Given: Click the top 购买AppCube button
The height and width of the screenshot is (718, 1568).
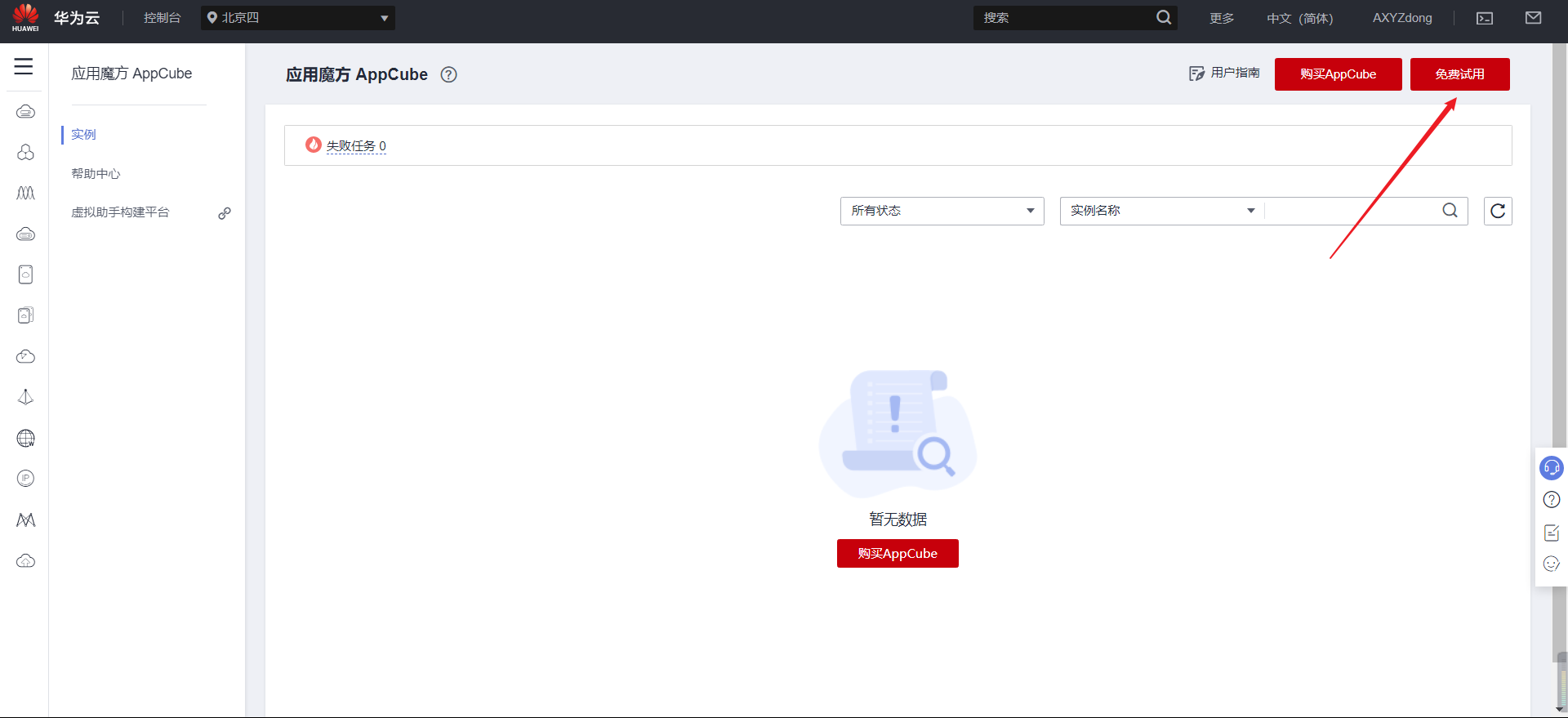Looking at the screenshot, I should [1339, 74].
